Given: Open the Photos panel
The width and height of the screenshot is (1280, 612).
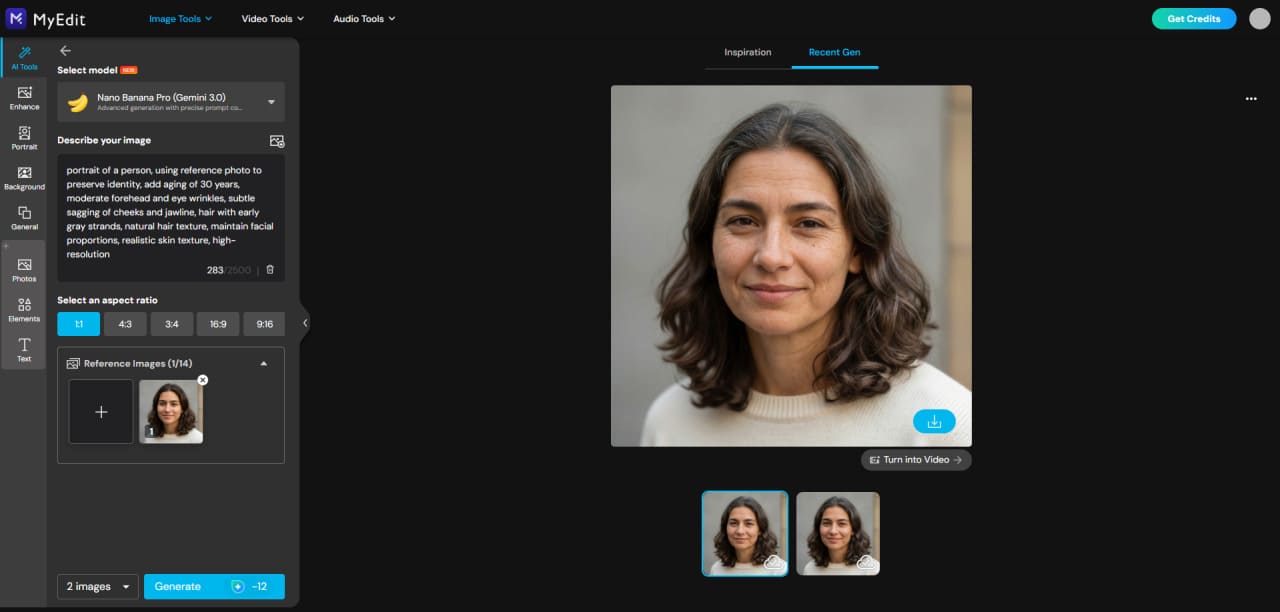Looking at the screenshot, I should coord(24,270).
